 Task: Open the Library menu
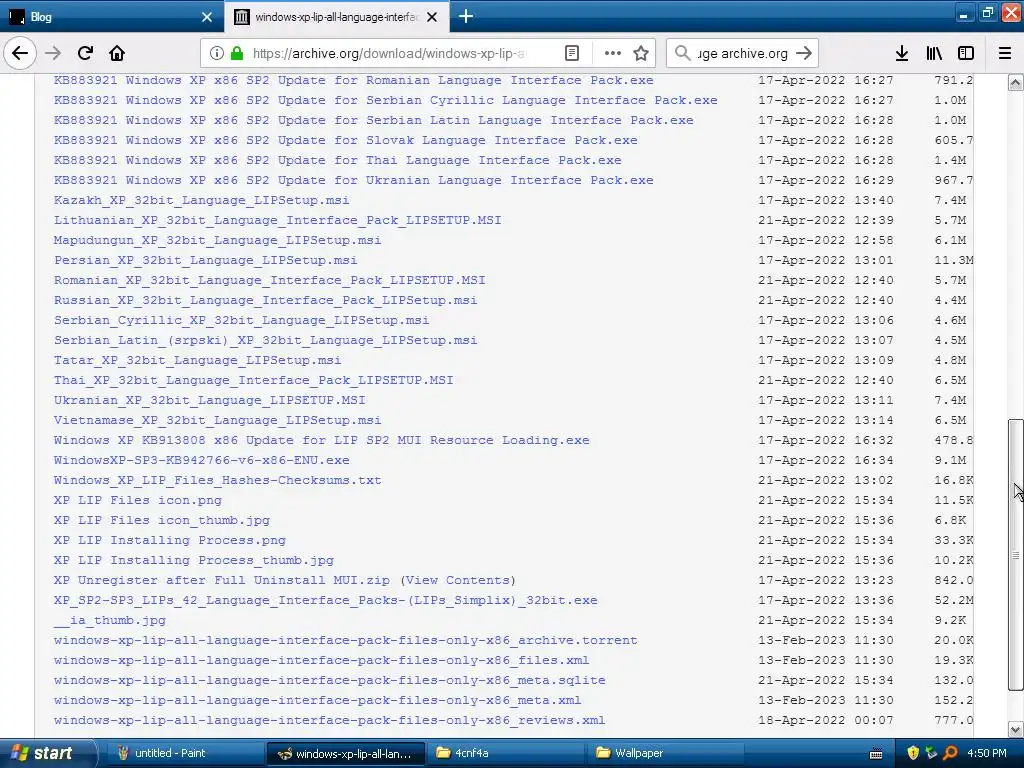[934, 54]
